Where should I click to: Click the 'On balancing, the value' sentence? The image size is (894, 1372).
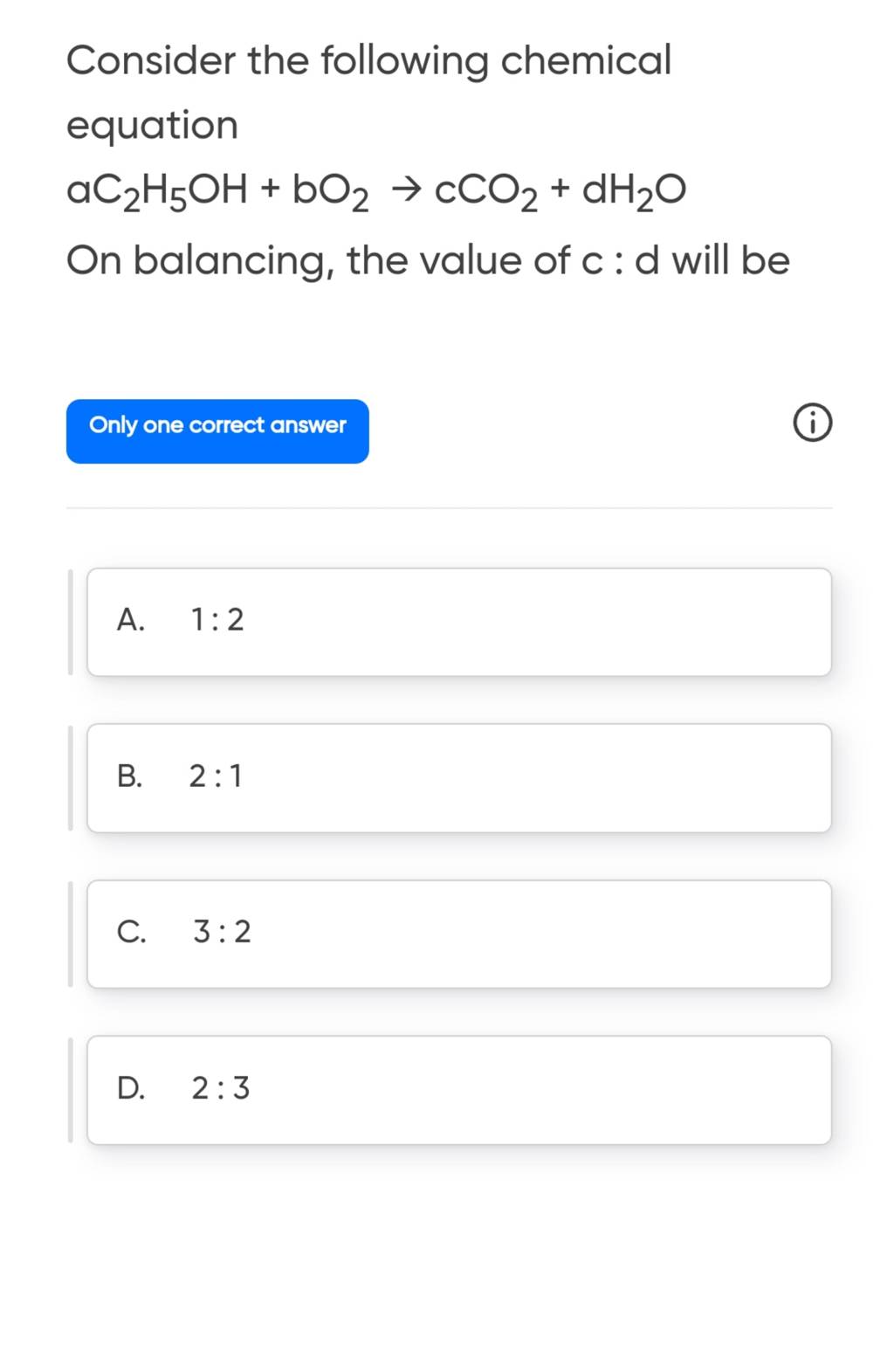coord(428,260)
